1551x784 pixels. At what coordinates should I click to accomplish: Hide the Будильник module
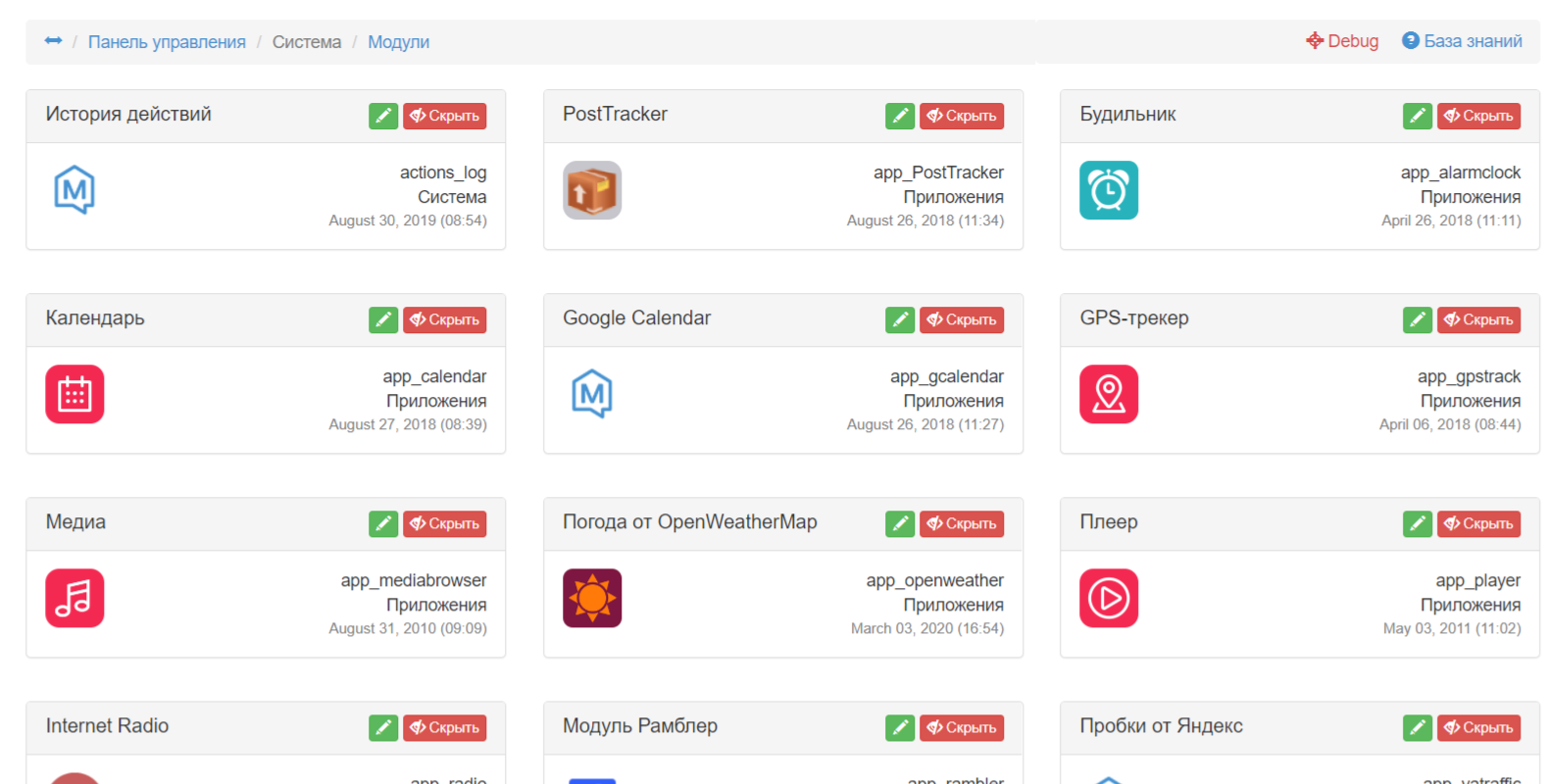point(1478,116)
